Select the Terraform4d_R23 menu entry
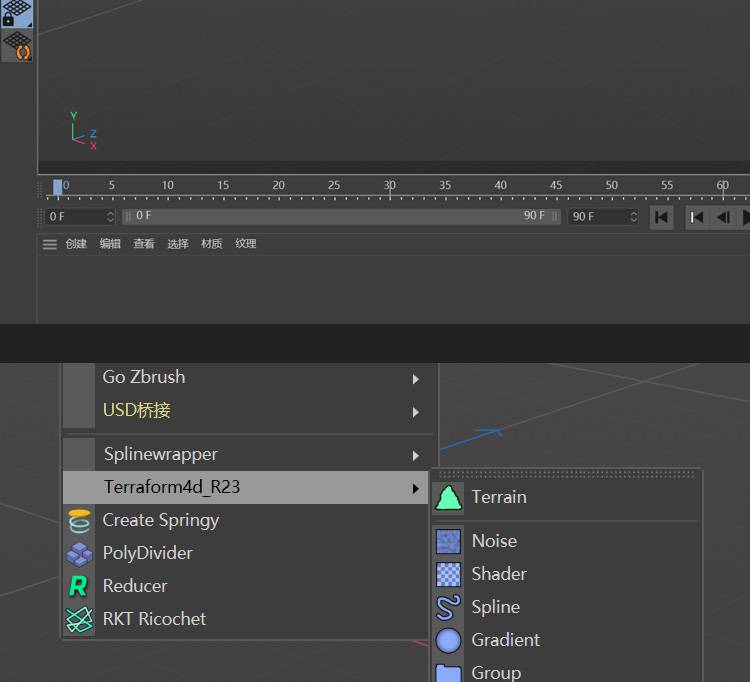The height and width of the screenshot is (682, 750). [x=245, y=487]
